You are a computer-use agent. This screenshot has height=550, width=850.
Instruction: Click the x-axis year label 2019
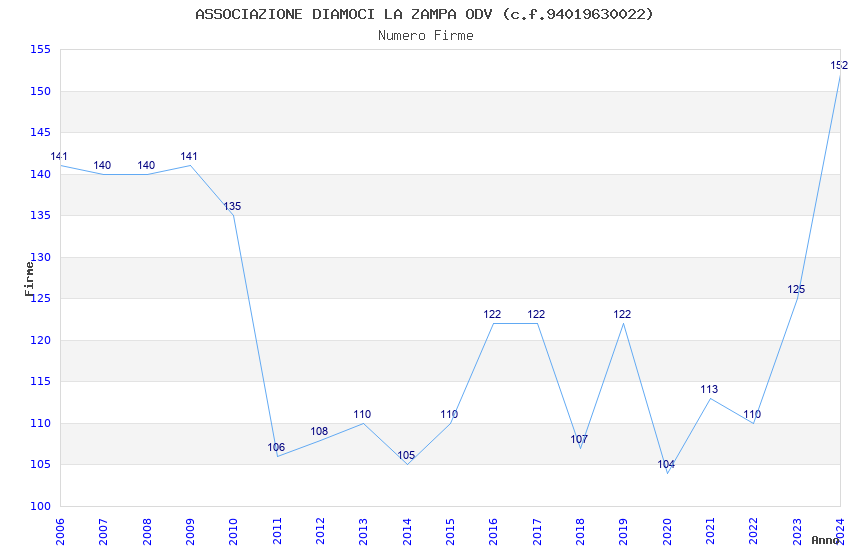tap(623, 532)
